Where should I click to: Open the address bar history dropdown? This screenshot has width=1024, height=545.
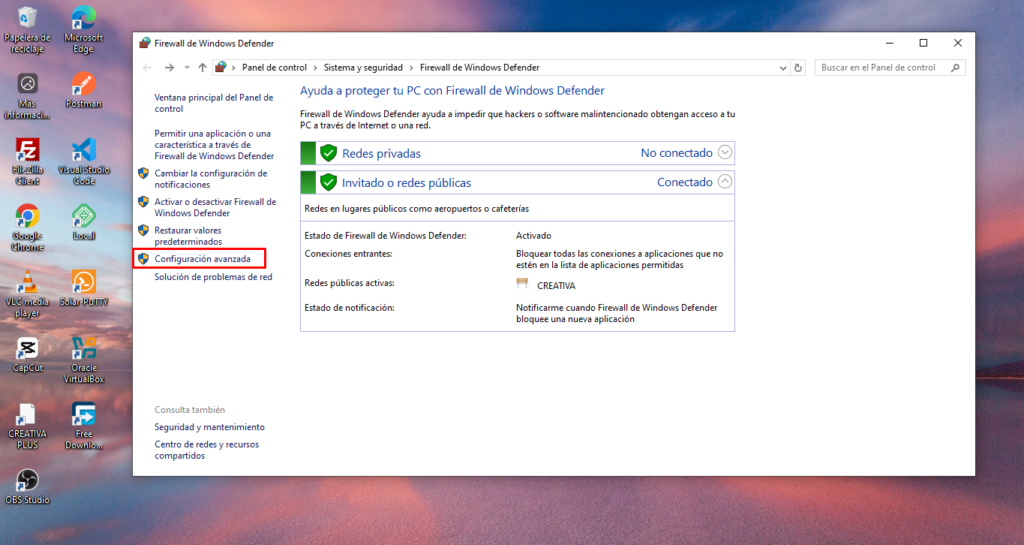(783, 68)
